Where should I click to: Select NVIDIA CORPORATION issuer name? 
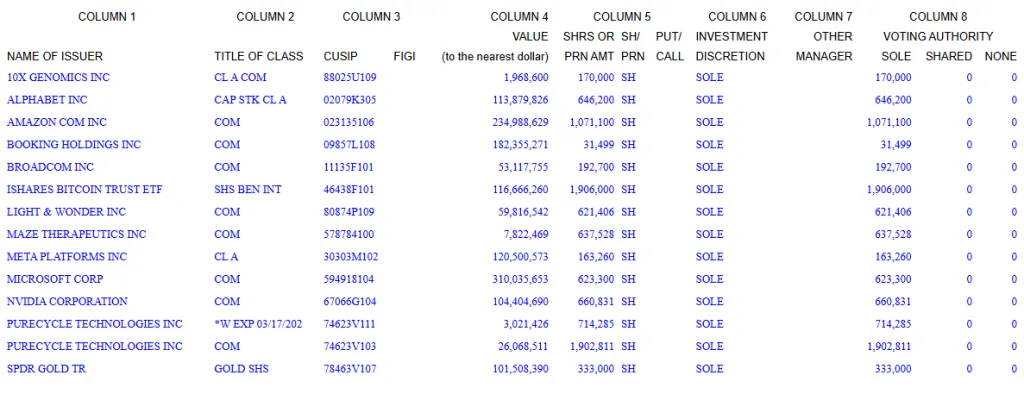point(67,301)
